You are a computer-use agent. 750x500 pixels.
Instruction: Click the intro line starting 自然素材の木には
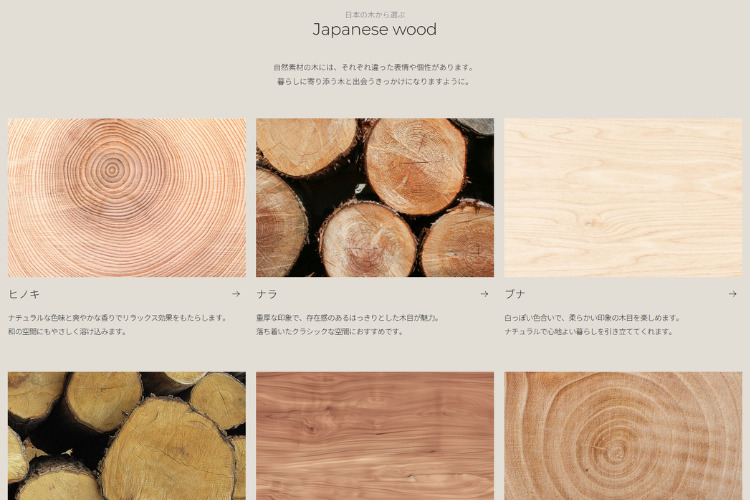[375, 67]
